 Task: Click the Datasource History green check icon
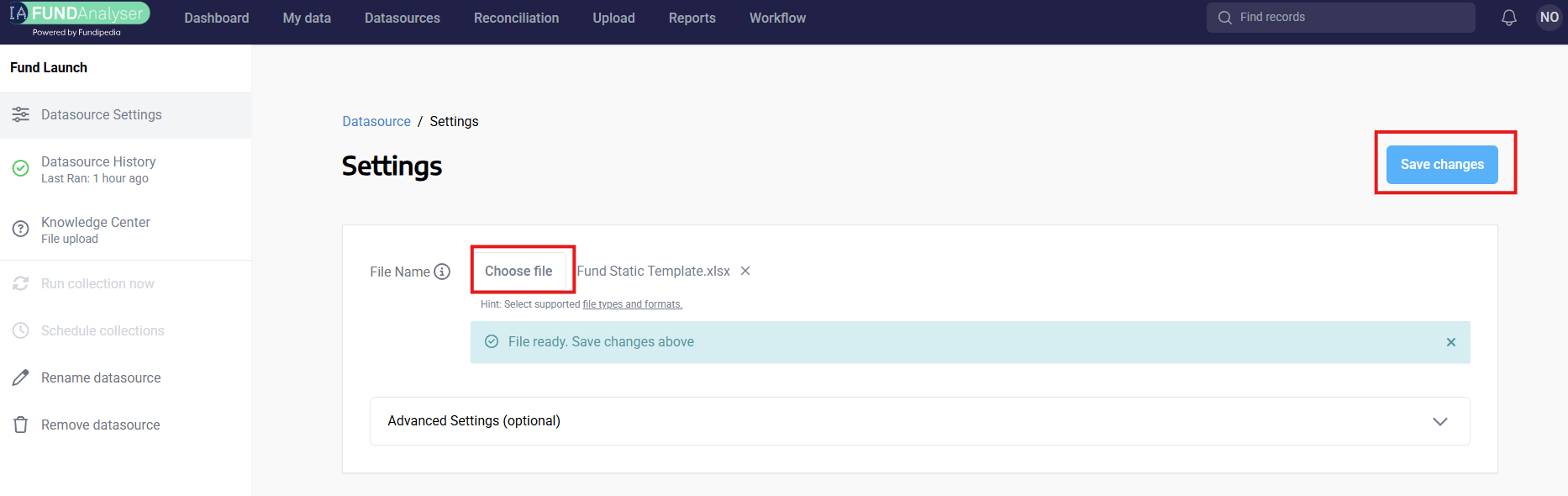(21, 168)
